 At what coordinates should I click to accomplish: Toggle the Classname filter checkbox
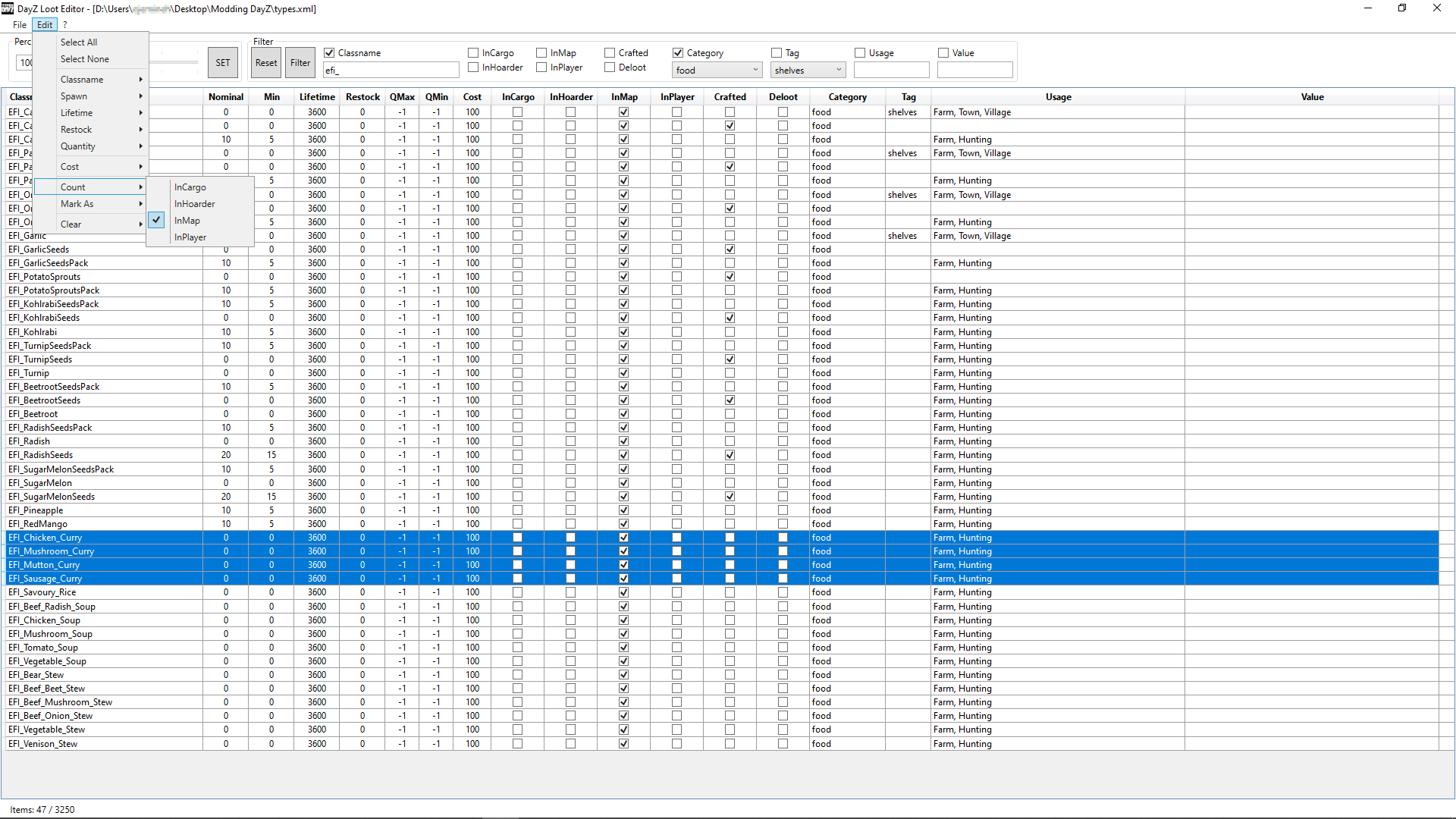pyautogui.click(x=329, y=53)
